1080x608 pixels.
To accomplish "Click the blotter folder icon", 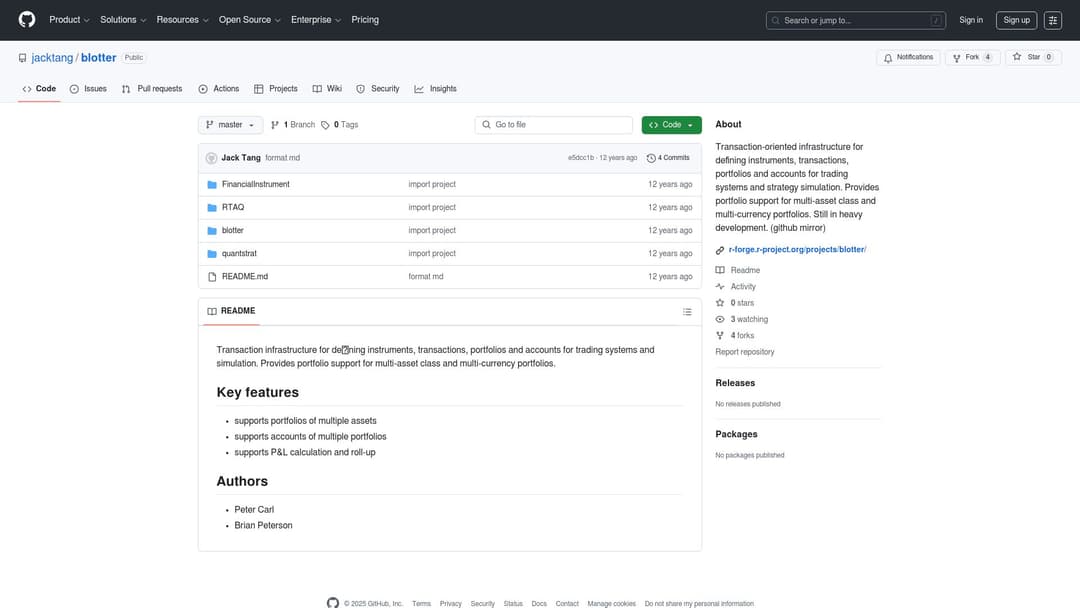I will (x=212, y=231).
